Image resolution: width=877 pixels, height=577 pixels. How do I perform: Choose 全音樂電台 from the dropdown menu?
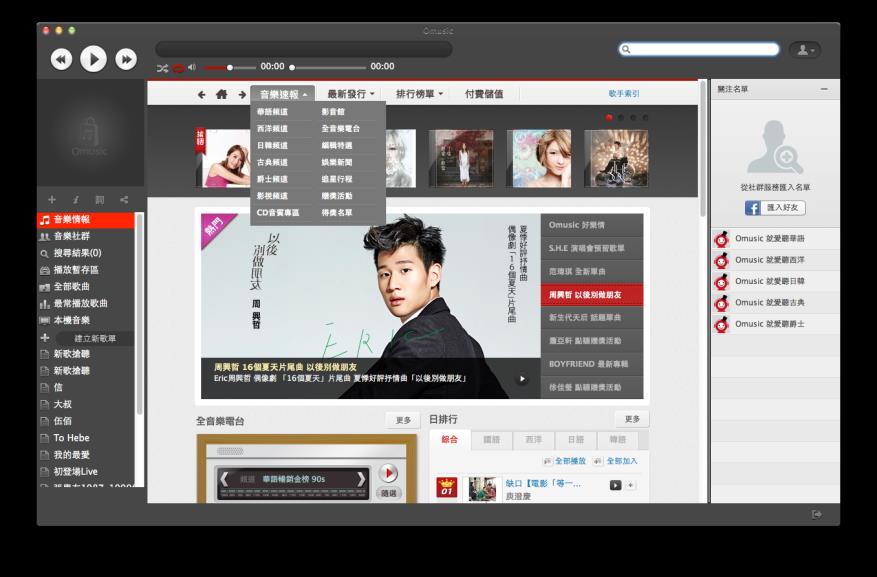[x=341, y=129]
